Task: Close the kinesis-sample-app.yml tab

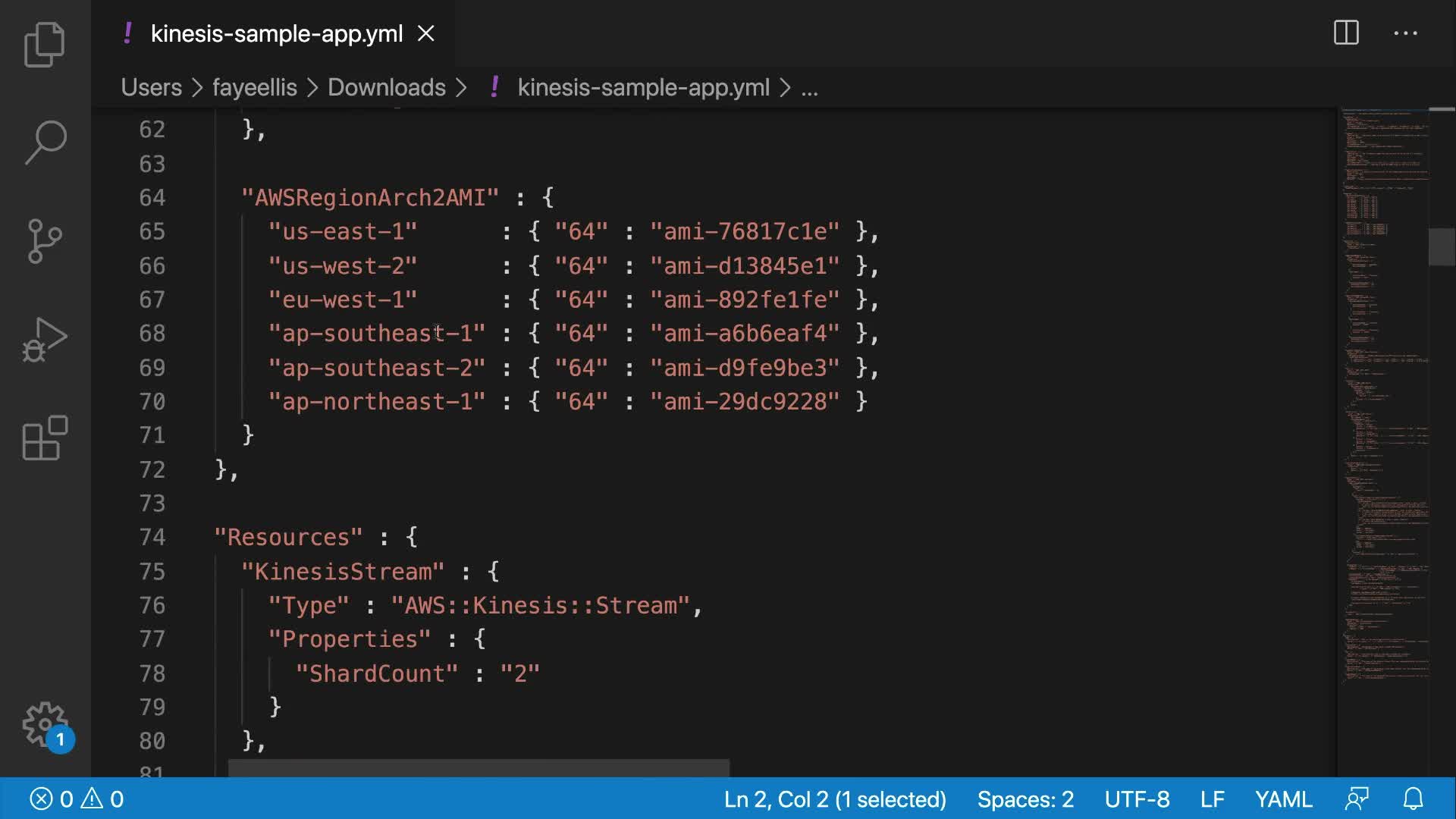Action: (426, 33)
